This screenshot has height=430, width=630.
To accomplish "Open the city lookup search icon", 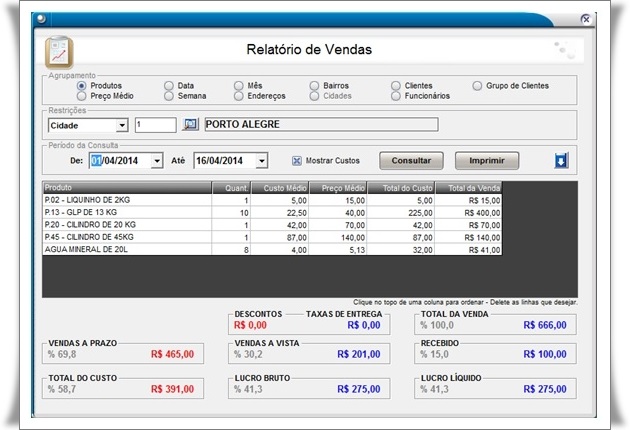I will click(190, 124).
